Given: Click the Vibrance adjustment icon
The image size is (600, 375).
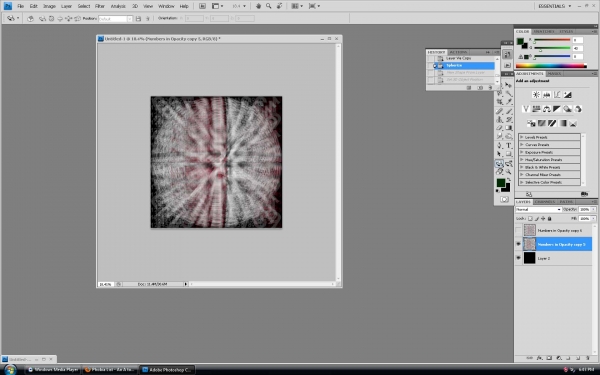Looking at the screenshot, I should click(526, 109).
